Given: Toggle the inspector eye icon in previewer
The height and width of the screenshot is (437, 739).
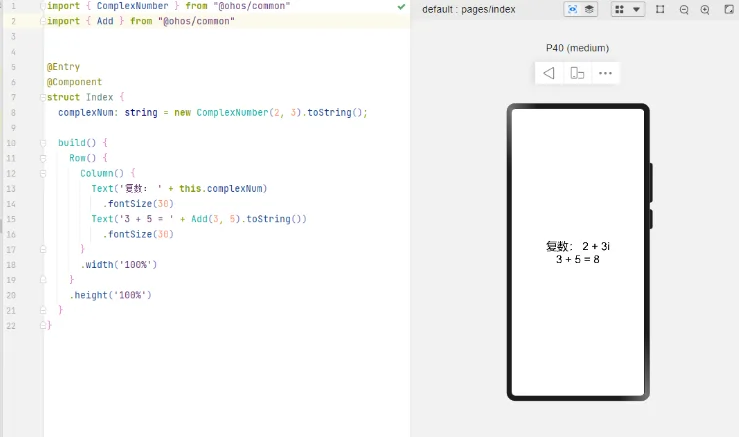Looking at the screenshot, I should pos(572,9).
